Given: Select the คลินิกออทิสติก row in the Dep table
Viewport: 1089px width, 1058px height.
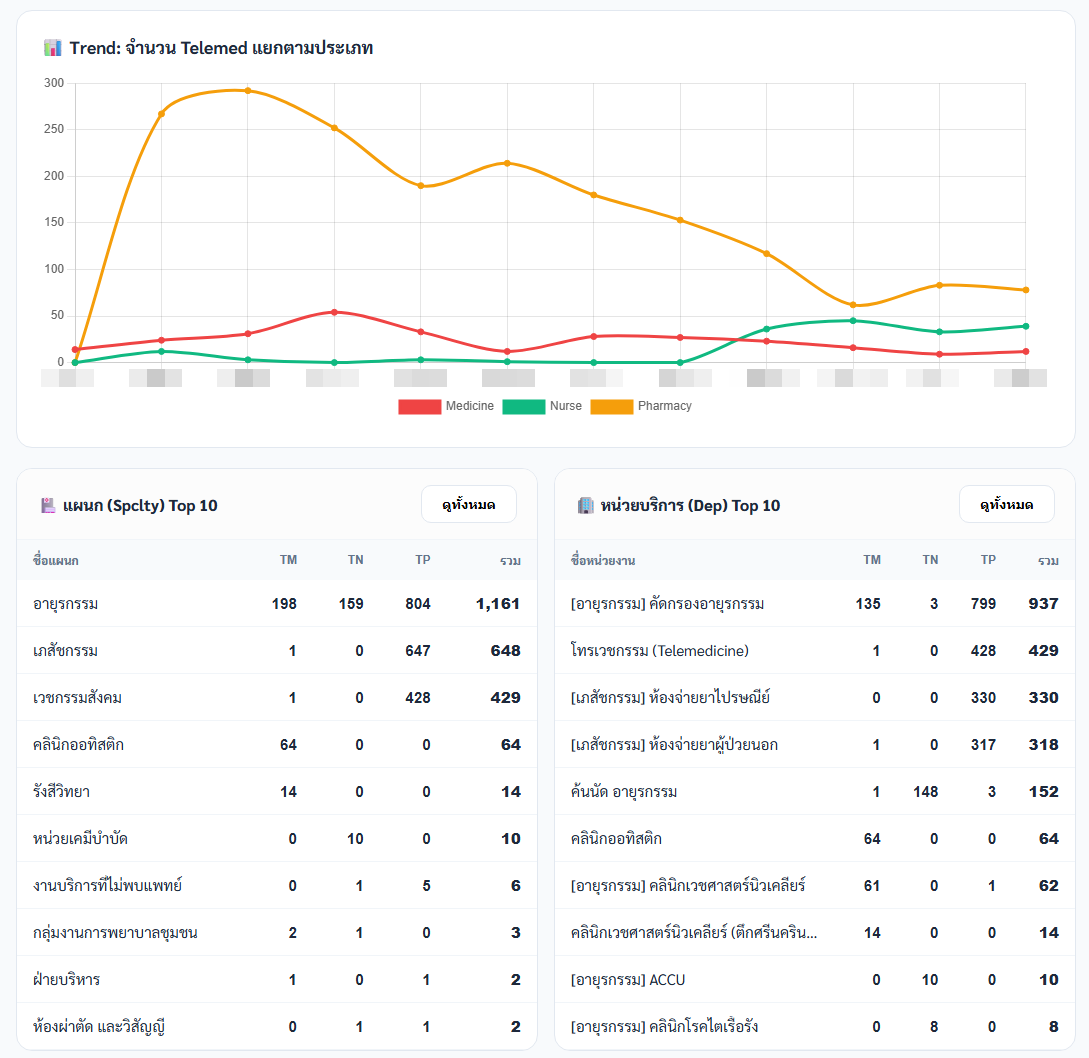Looking at the screenshot, I should 815,838.
